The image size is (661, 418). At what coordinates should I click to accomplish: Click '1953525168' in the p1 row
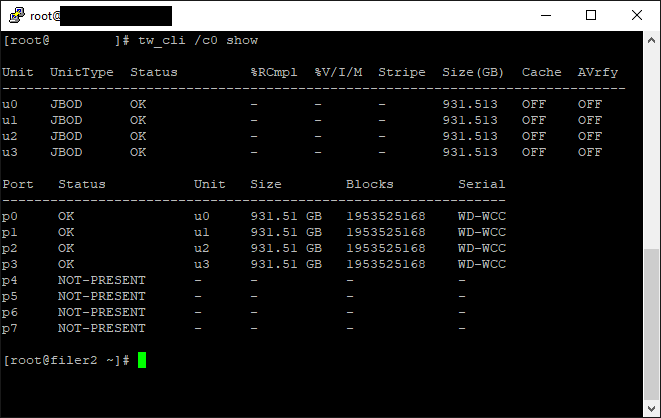coord(386,233)
